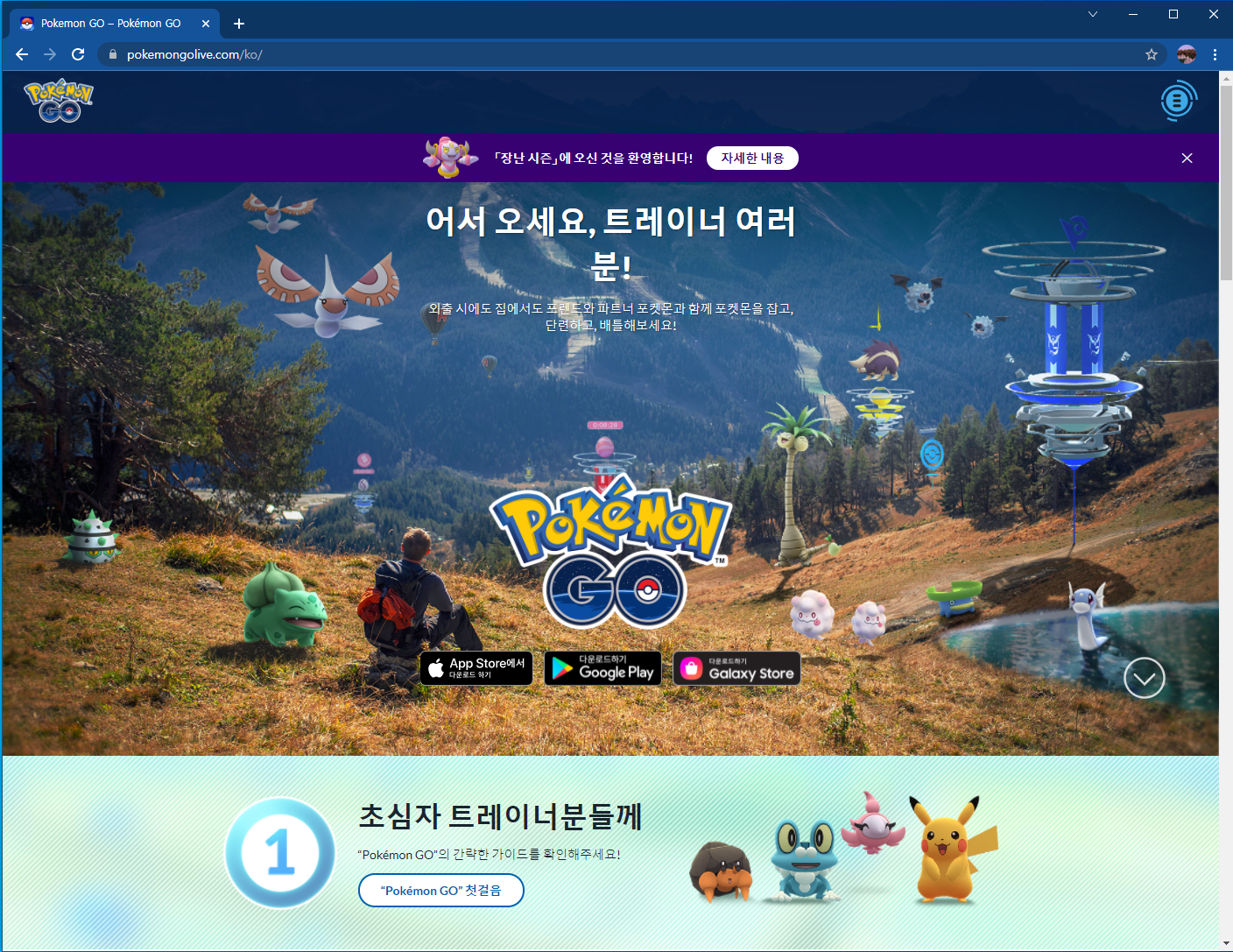Click the Pokémon GO logo in header
This screenshot has height=952, width=1233.
[59, 101]
